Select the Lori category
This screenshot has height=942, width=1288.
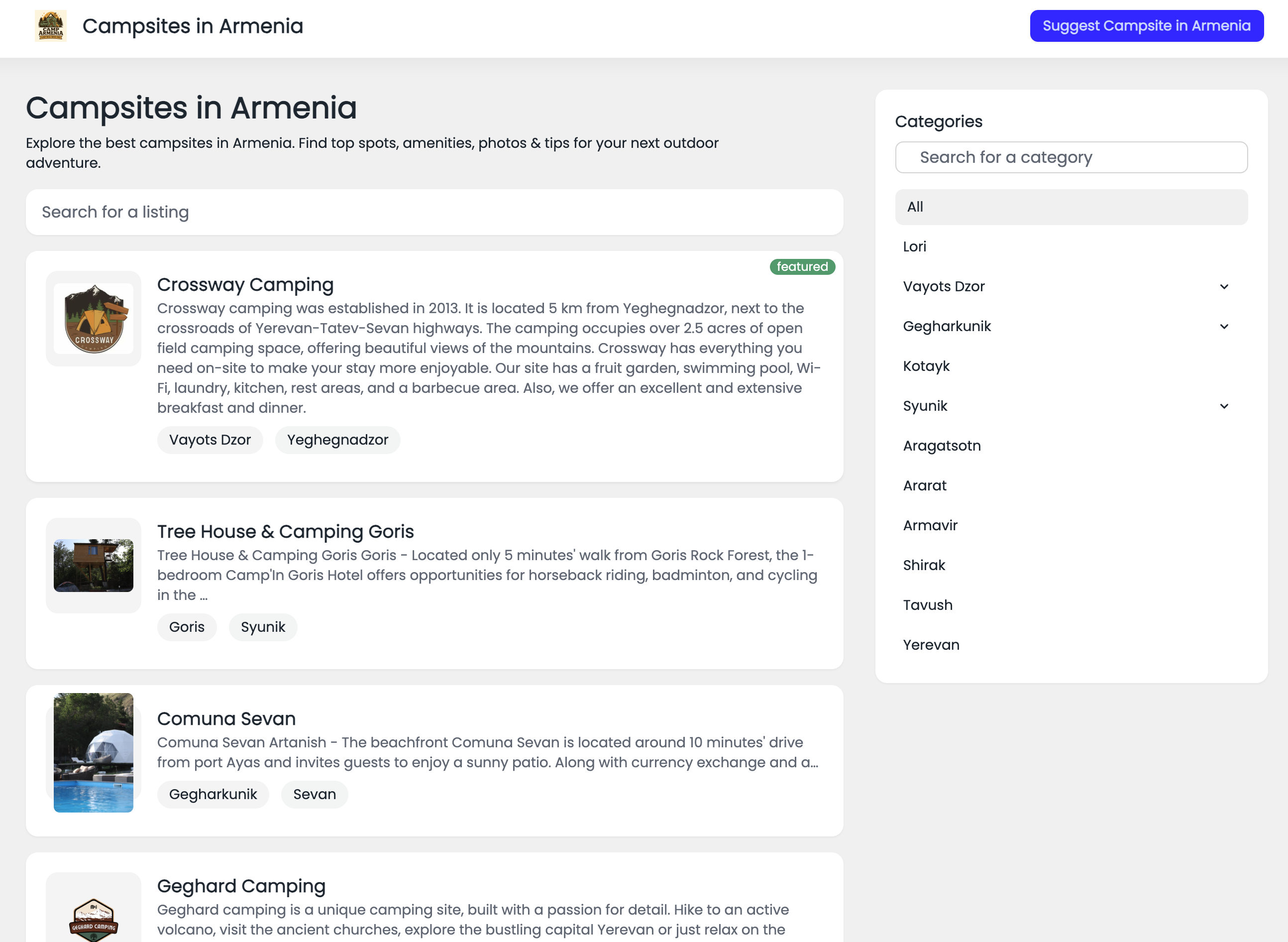(915, 246)
